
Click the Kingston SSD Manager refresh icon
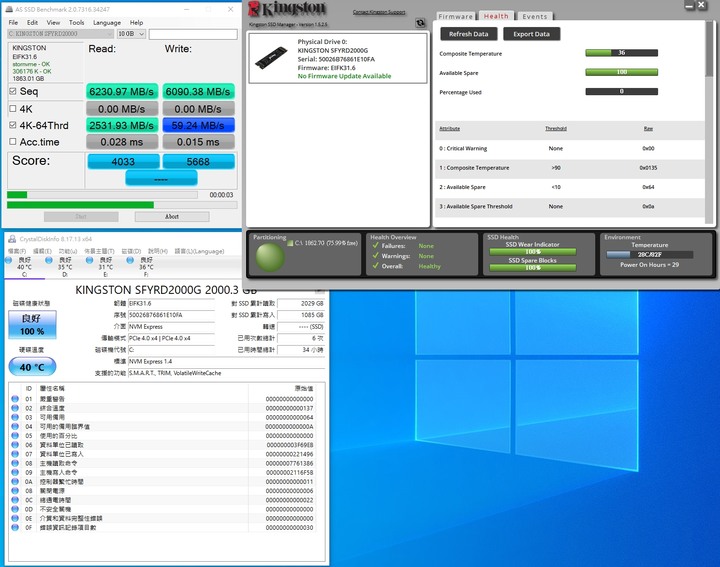(x=420, y=23)
